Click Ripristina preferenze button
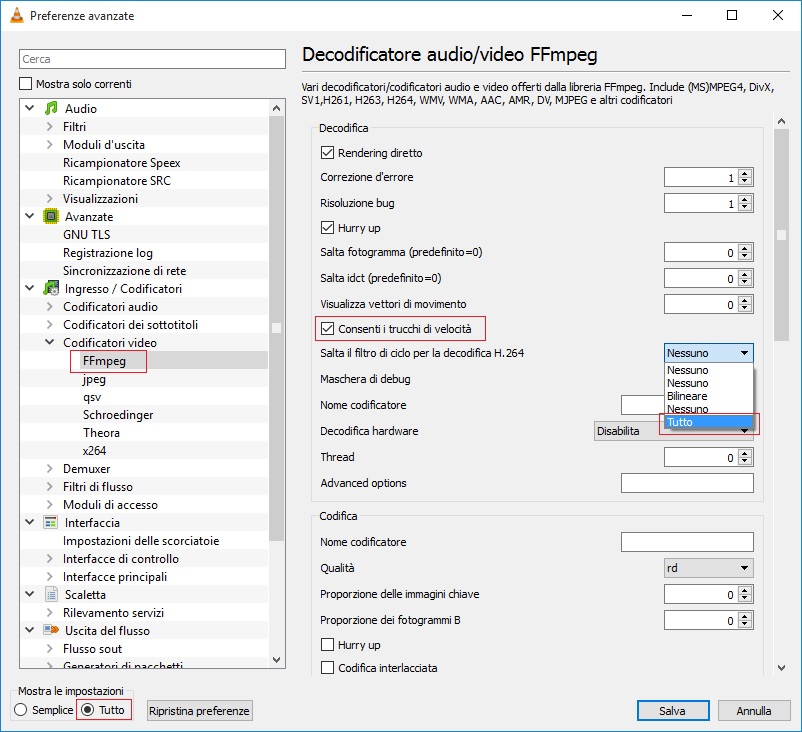This screenshot has width=802, height=732. [199, 711]
